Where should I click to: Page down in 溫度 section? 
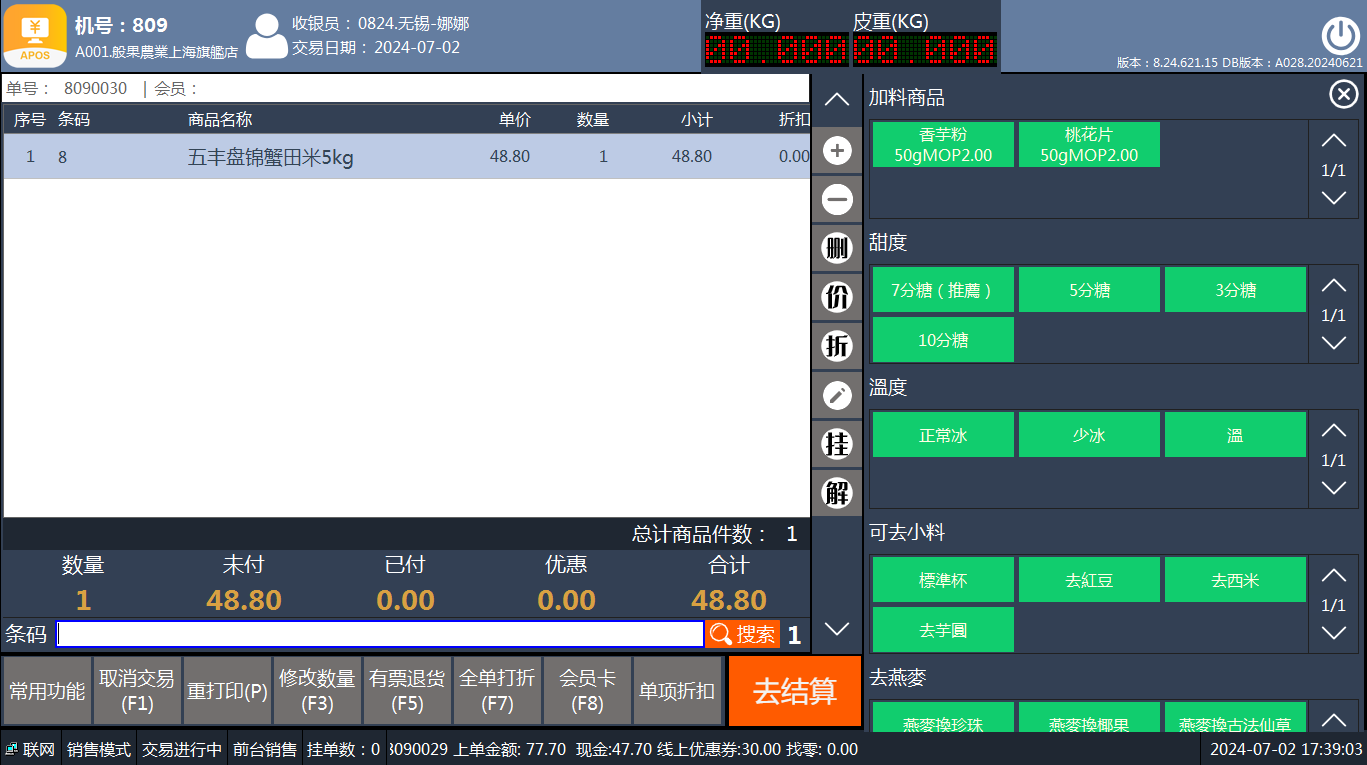tap(1334, 488)
